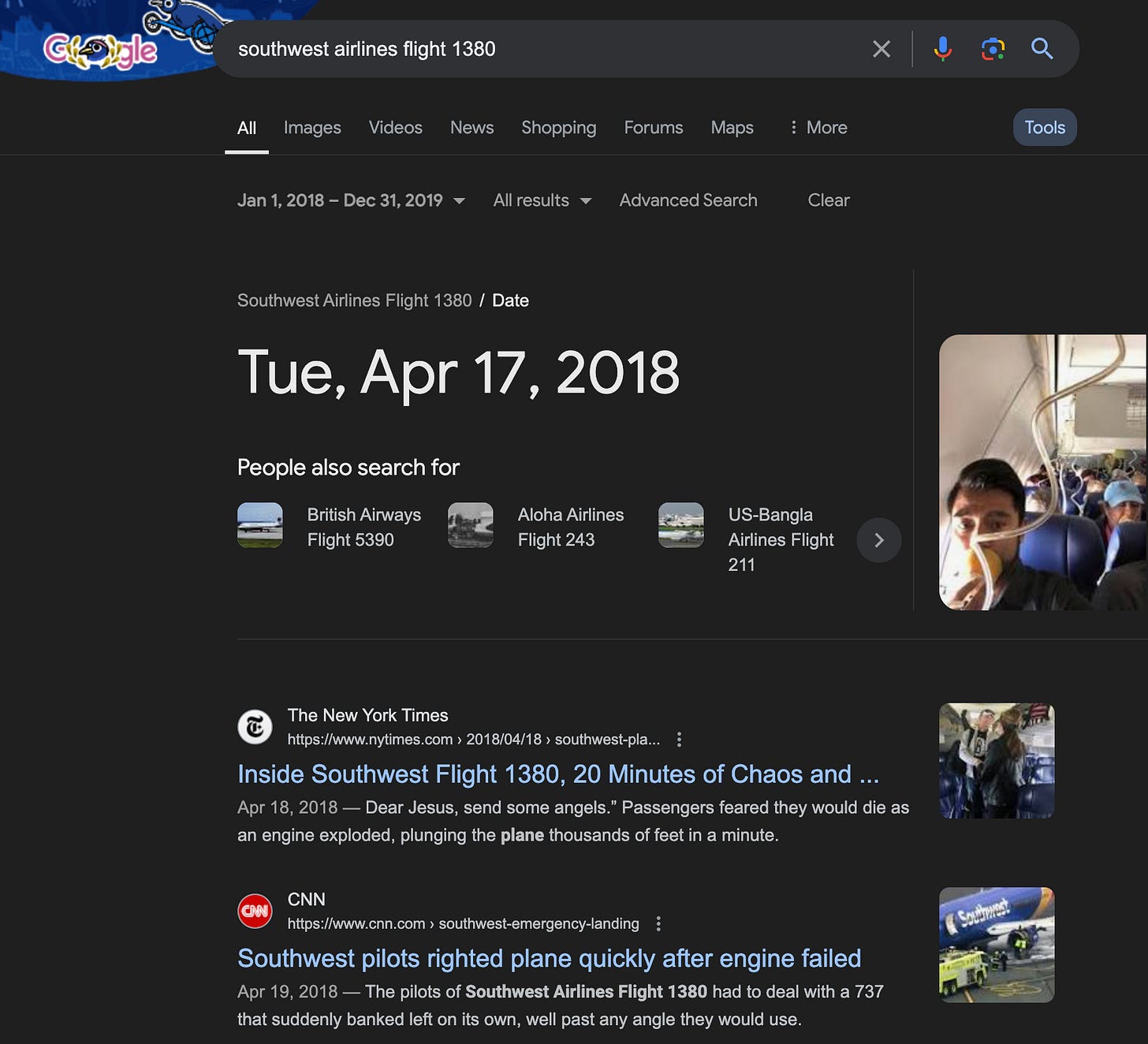Open Inside Southwest Flight 1380 article link
1148x1044 pixels.
[x=558, y=774]
